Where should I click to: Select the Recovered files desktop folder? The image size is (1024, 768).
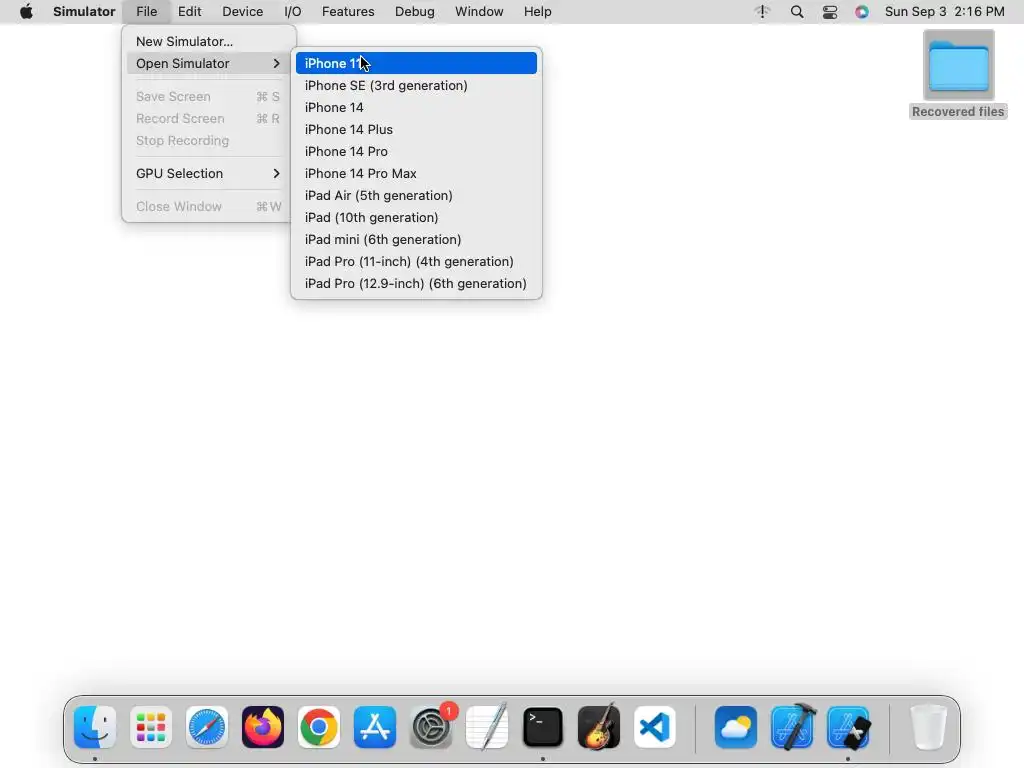958,74
